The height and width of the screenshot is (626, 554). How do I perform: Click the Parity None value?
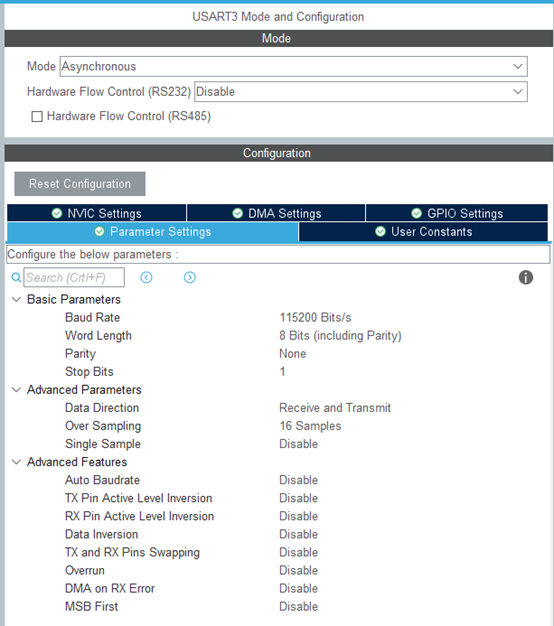[x=293, y=354]
